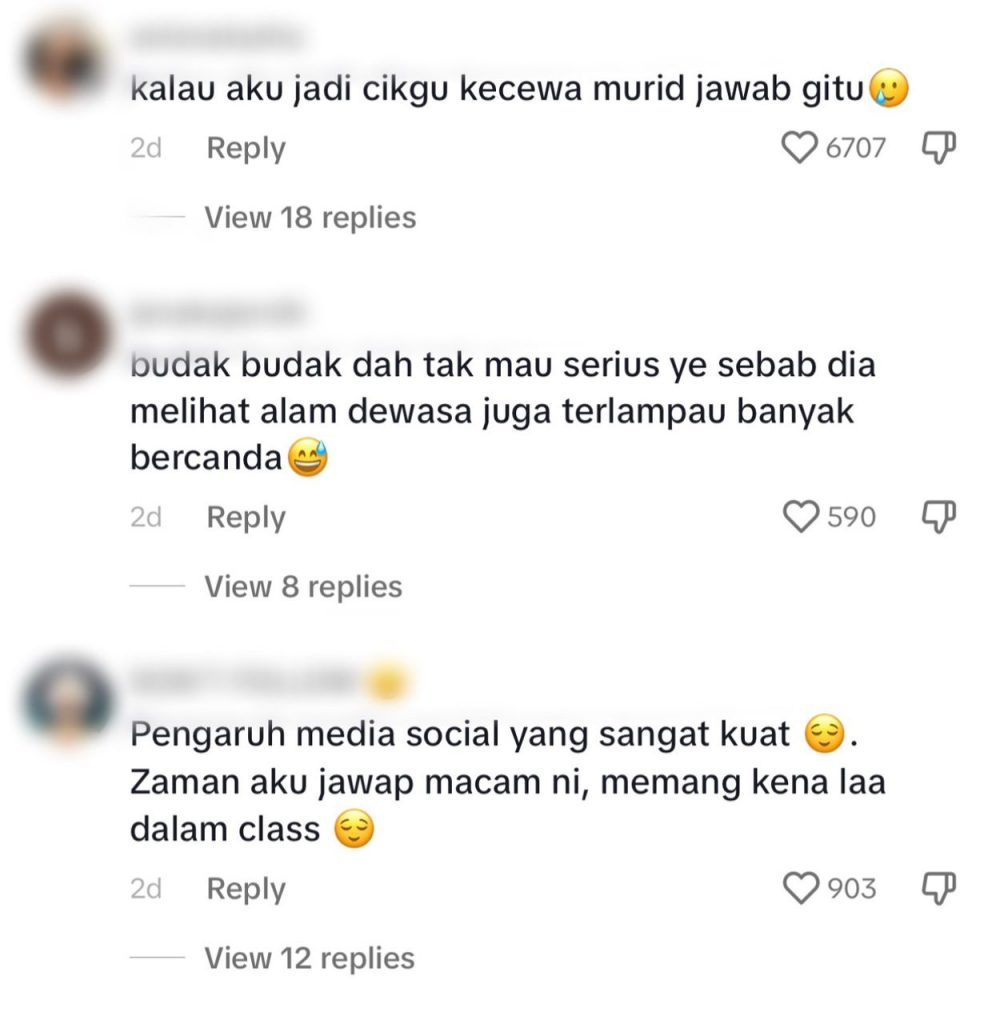Viewport: 992px width, 1024px height.
Task: Like the comment with 6707 likes
Action: pos(799,148)
